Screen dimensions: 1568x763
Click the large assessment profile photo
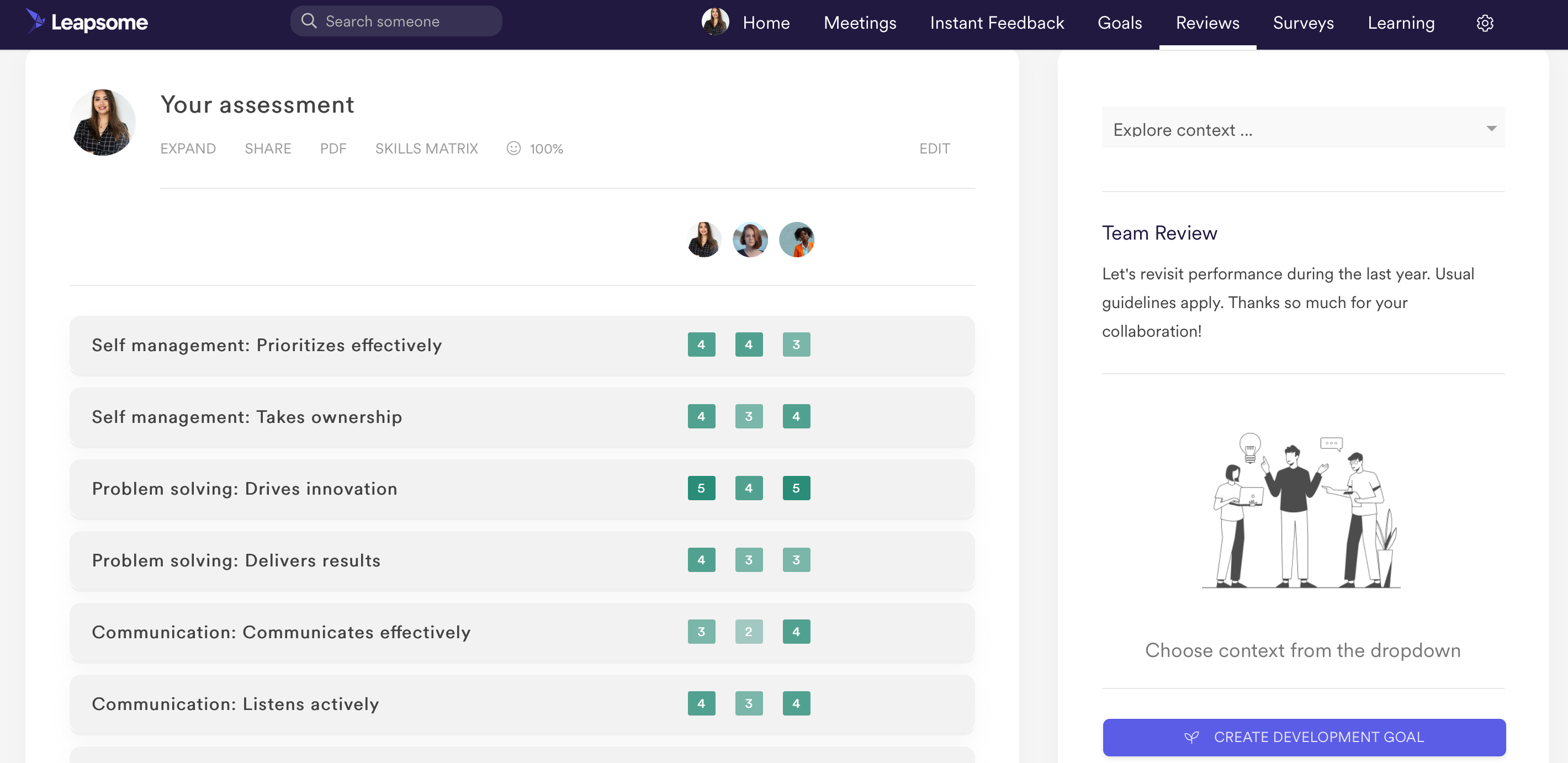(103, 123)
